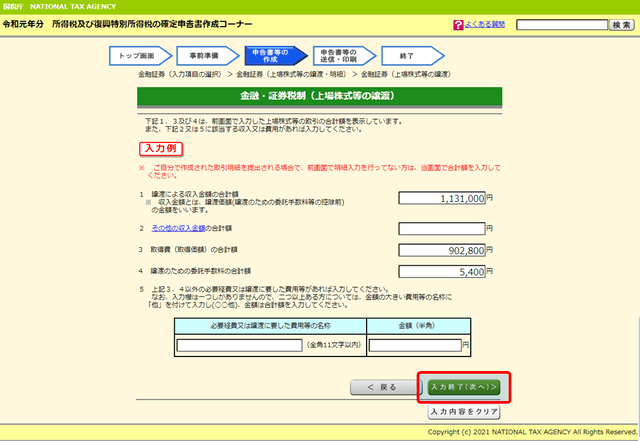Click breadcrumb 金融証券（入力項目の選択）
This screenshot has height=441, width=640.
coord(180,74)
